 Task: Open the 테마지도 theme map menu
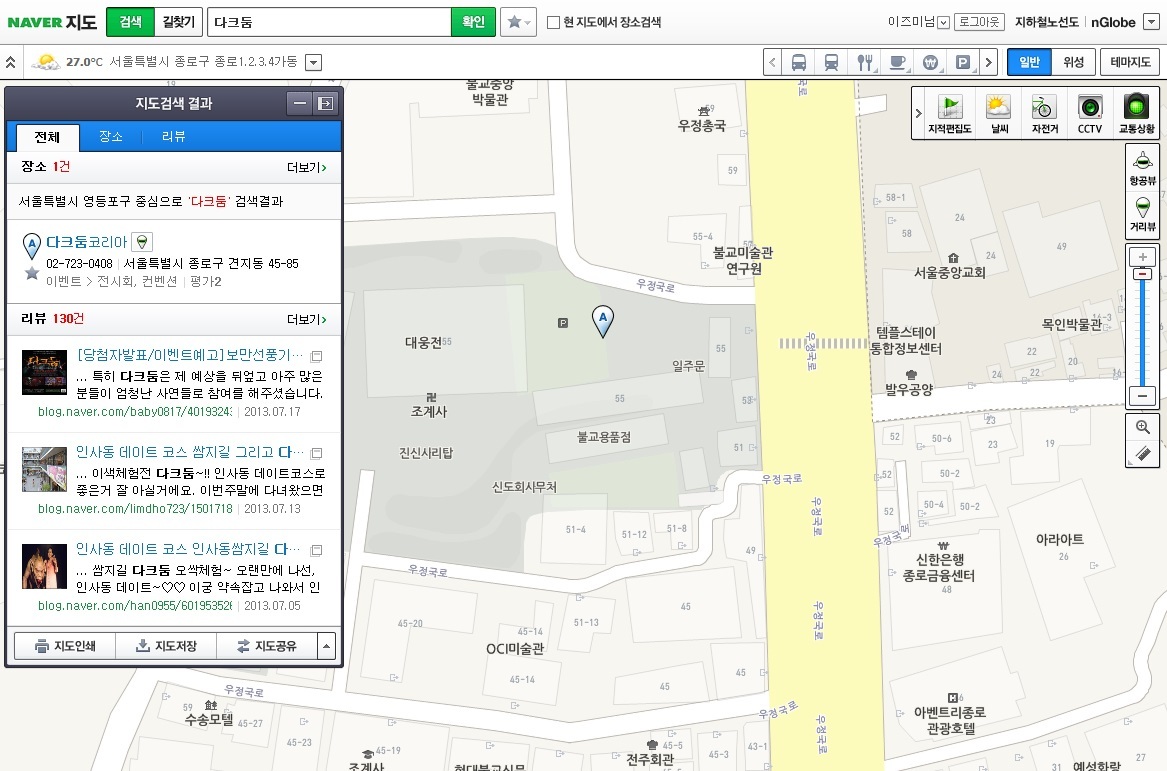[1130, 62]
